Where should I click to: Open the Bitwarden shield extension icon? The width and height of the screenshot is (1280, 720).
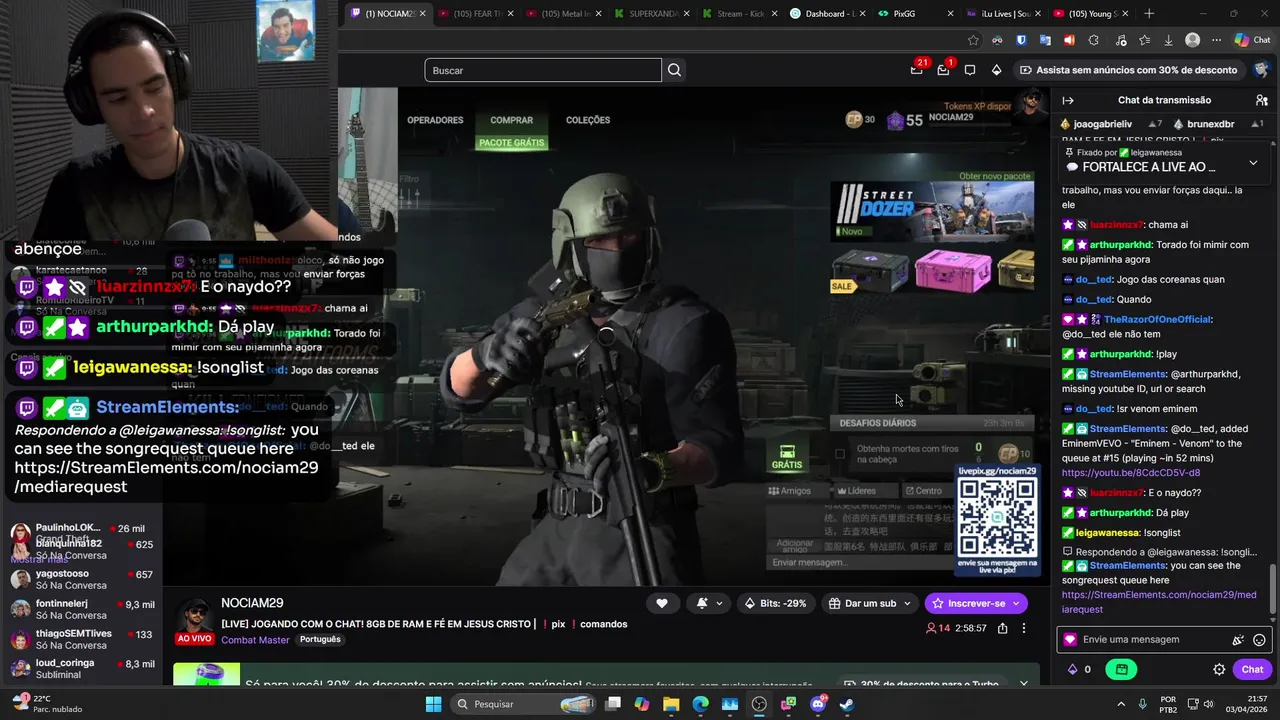pyautogui.click(x=1021, y=40)
